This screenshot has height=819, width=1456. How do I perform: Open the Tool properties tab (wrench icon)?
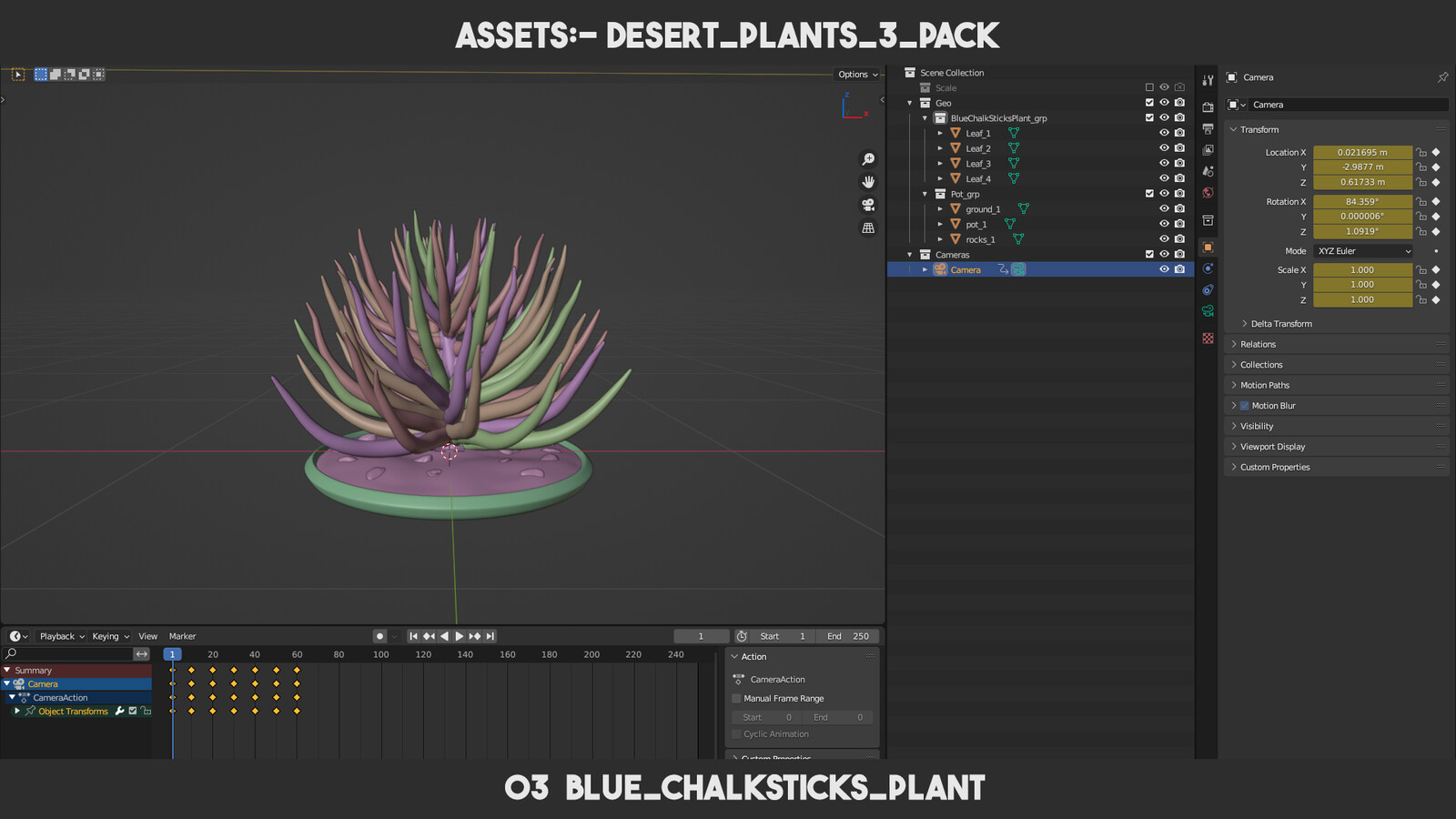point(1208,80)
